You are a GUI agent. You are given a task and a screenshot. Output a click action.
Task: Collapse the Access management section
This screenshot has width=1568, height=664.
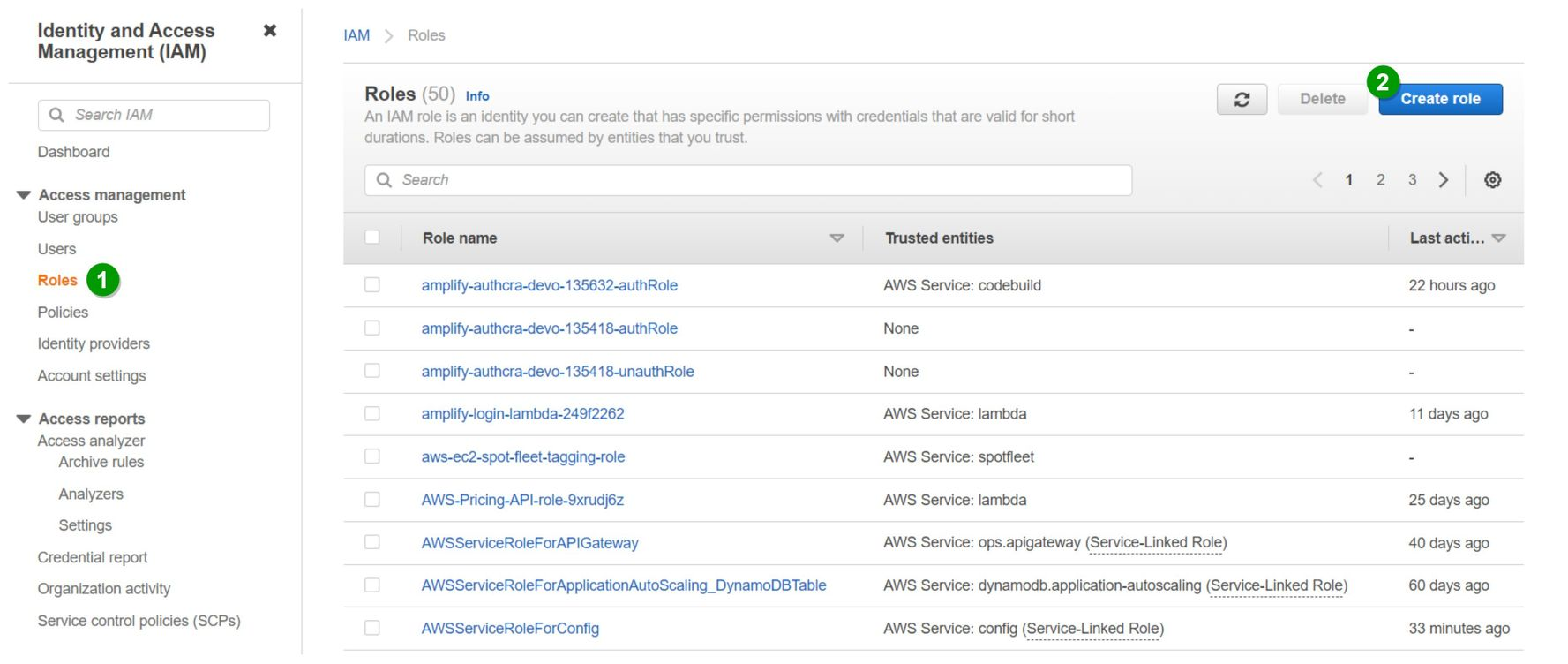(24, 195)
